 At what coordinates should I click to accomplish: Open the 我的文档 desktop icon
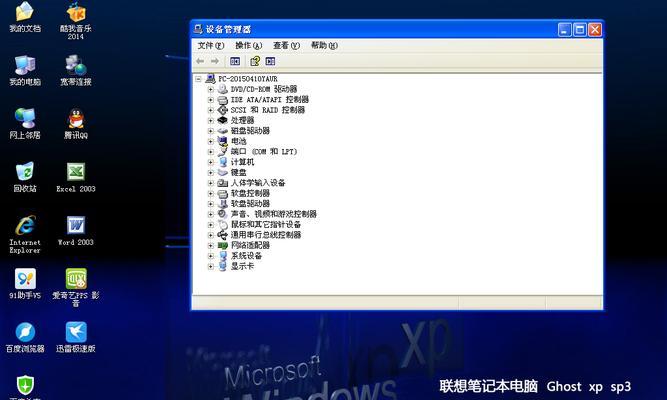coord(25,16)
